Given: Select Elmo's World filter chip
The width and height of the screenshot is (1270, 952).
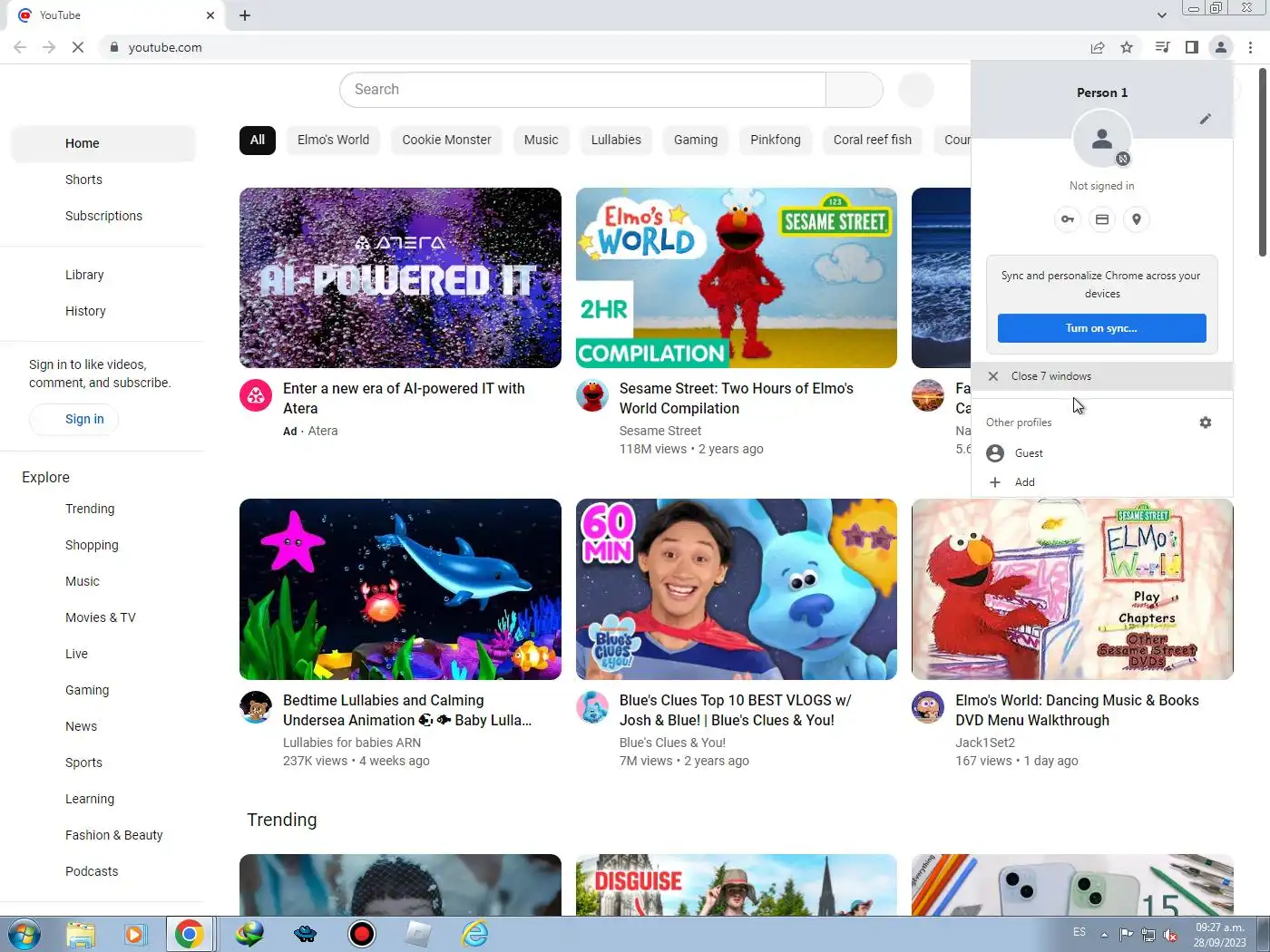Looking at the screenshot, I should 333,140.
